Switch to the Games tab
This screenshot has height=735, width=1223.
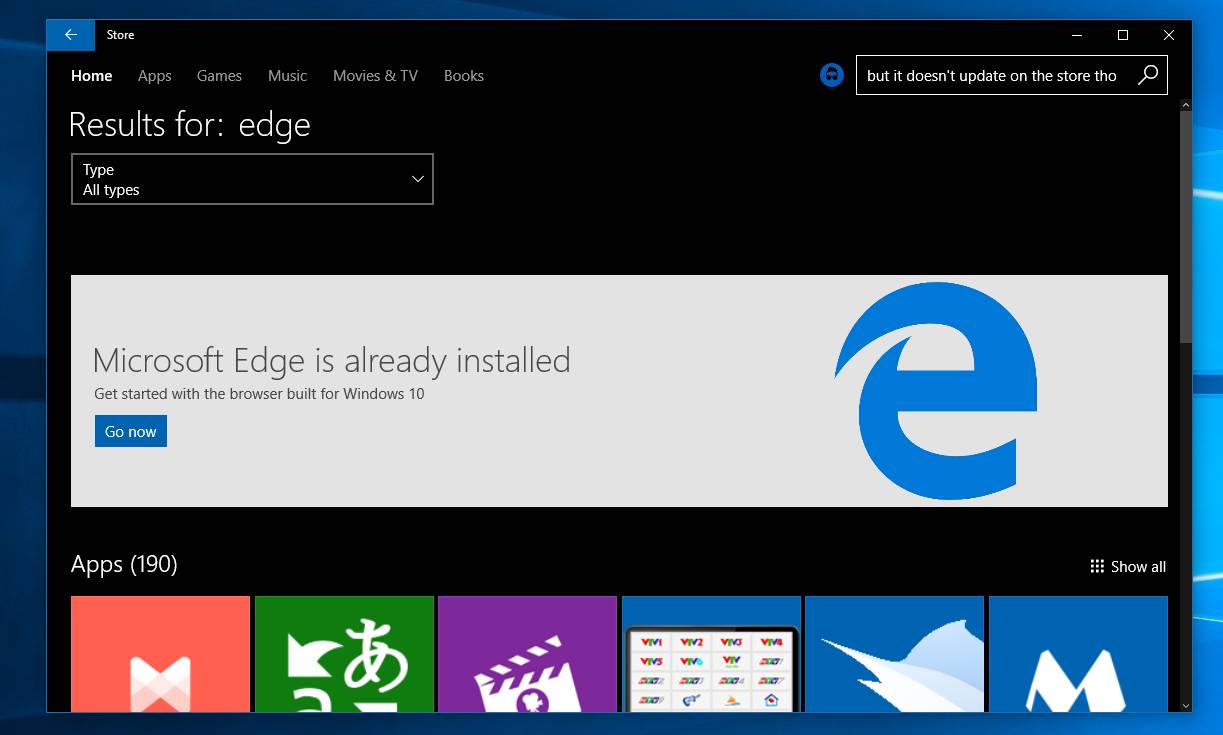coord(219,76)
